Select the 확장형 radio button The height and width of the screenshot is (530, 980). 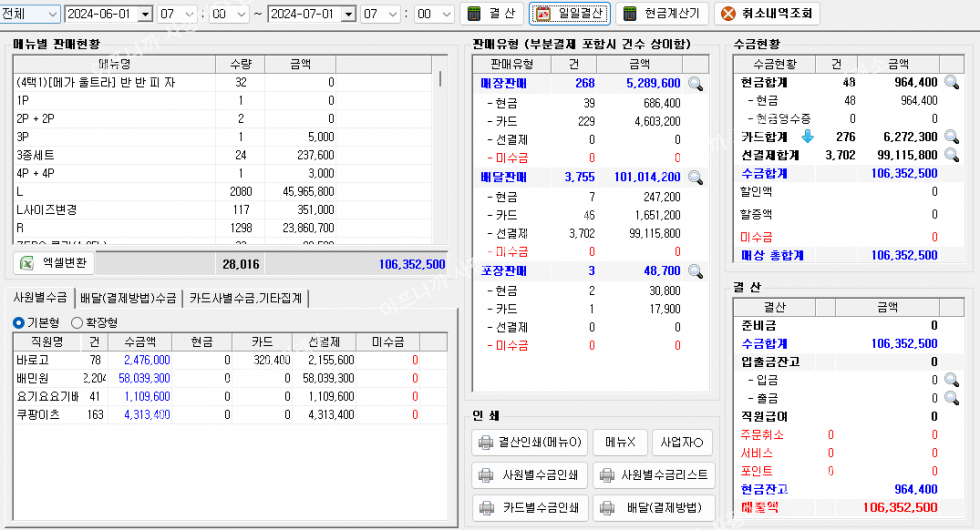coord(77,323)
